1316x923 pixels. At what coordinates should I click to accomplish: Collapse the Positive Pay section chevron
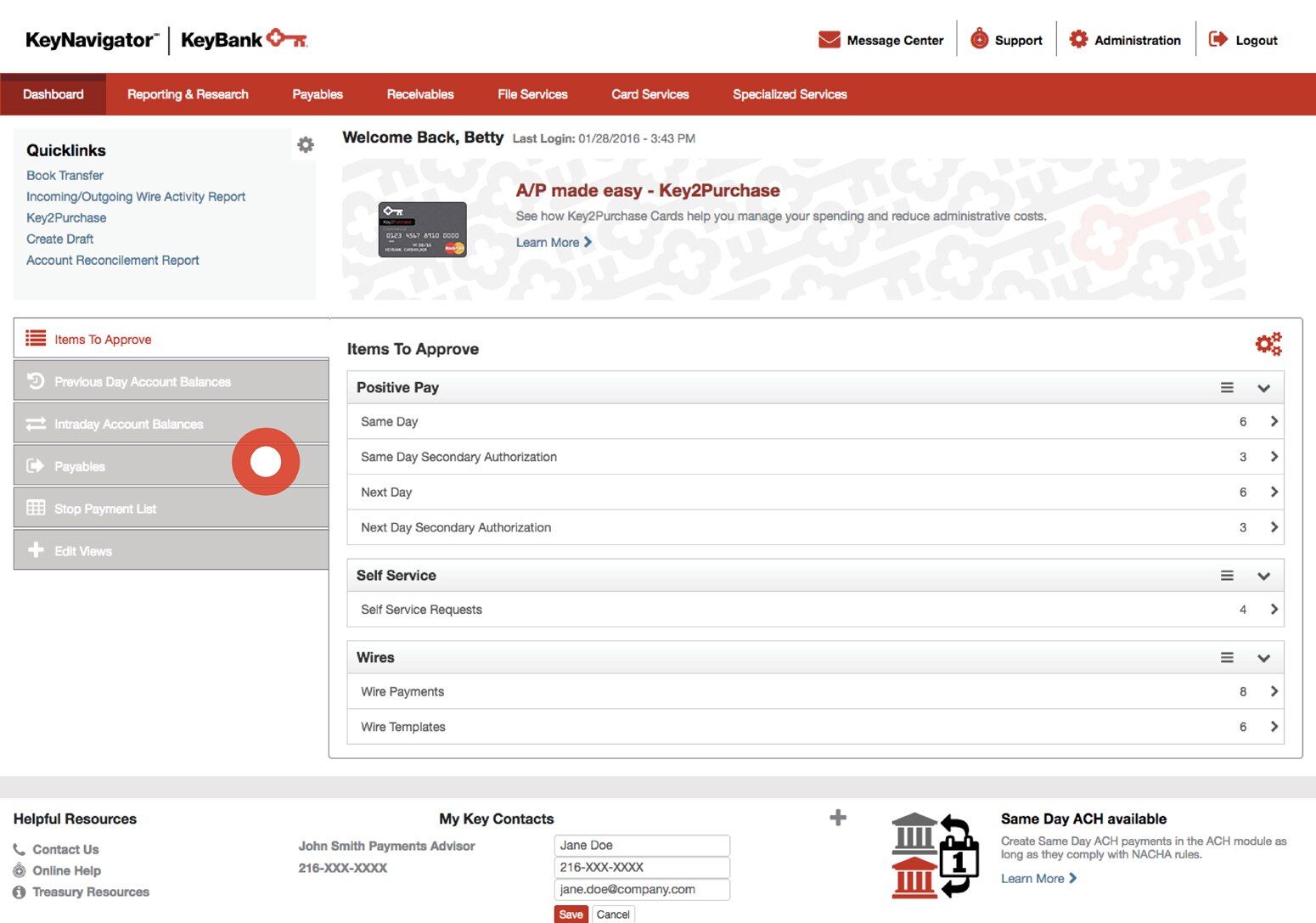[1263, 388]
